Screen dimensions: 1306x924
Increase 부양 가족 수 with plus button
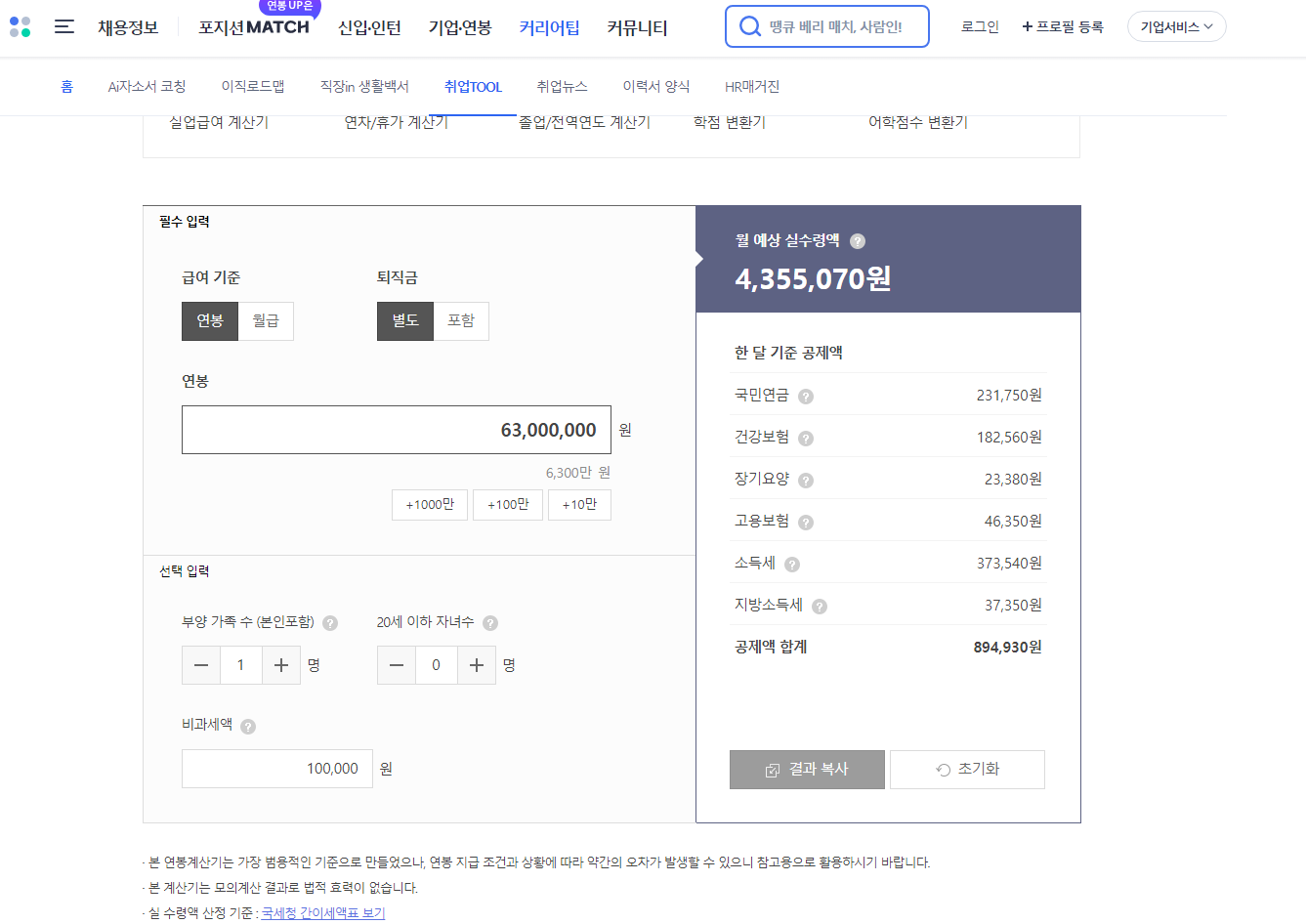click(x=281, y=665)
